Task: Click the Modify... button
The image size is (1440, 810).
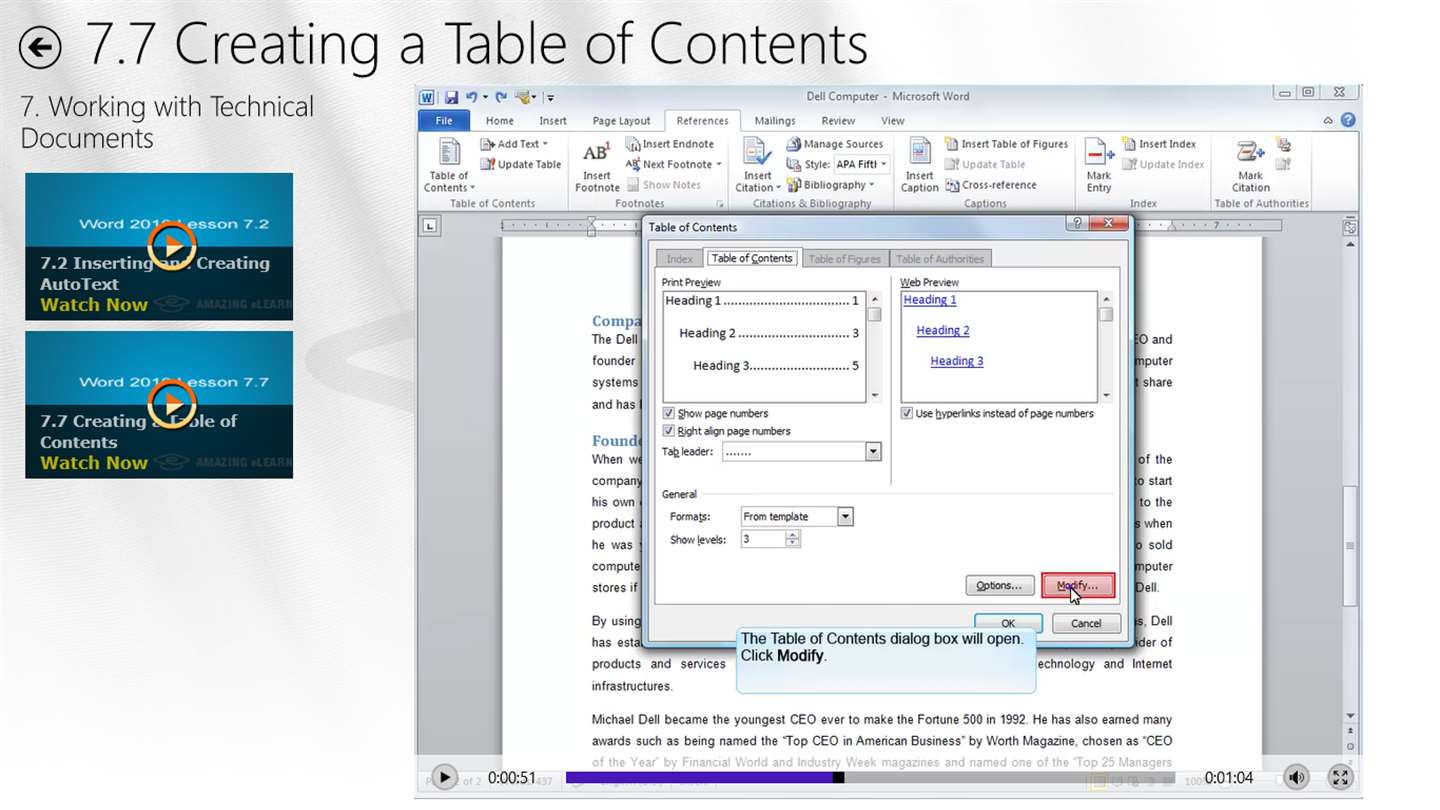Action: click(1078, 585)
